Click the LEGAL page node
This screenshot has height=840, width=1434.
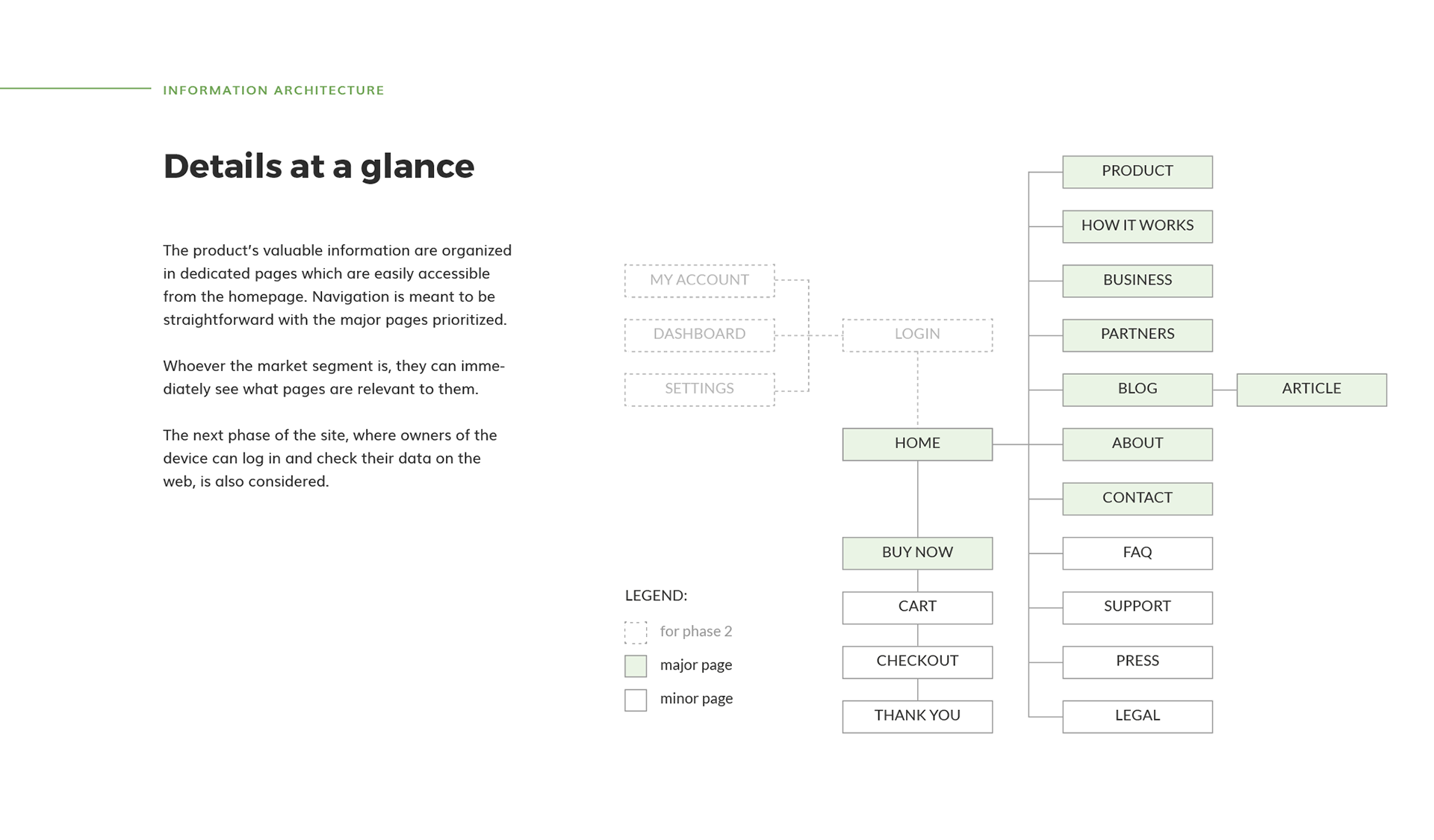click(x=1137, y=716)
